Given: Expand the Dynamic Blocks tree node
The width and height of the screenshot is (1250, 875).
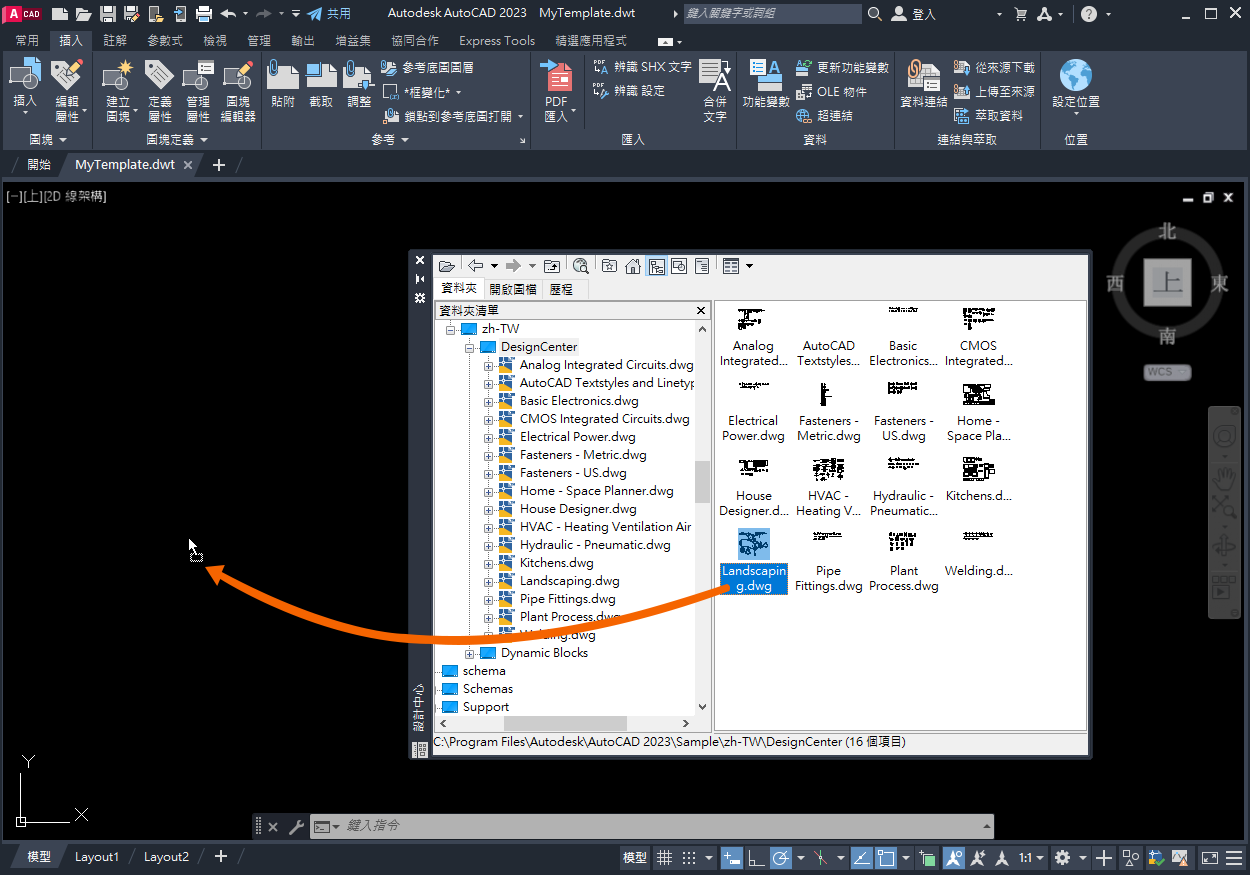Looking at the screenshot, I should click(x=470, y=653).
